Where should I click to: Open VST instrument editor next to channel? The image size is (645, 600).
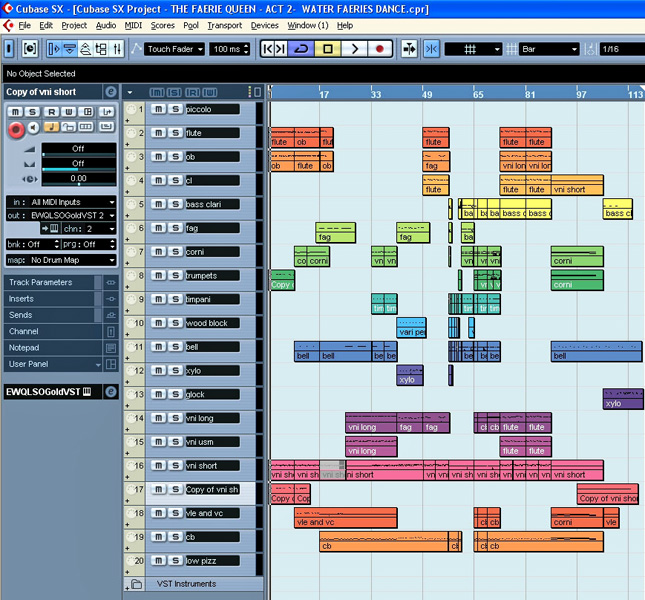[50, 229]
